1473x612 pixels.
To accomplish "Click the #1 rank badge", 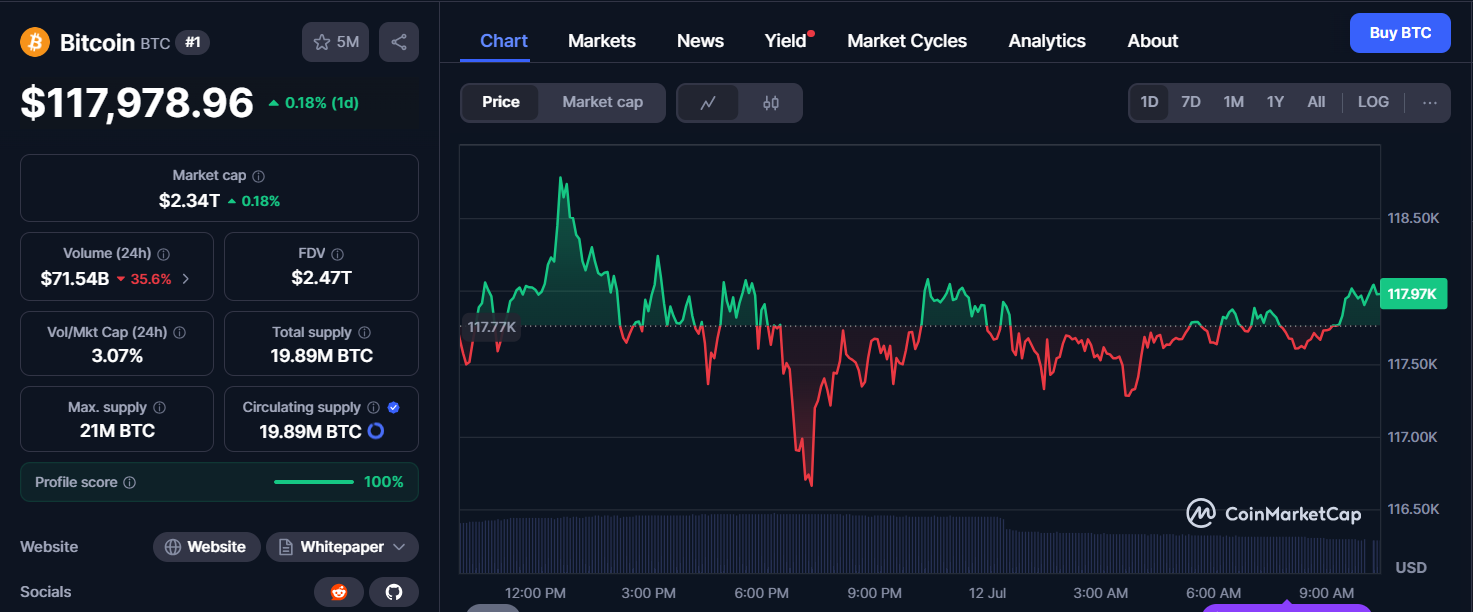I will (x=192, y=43).
